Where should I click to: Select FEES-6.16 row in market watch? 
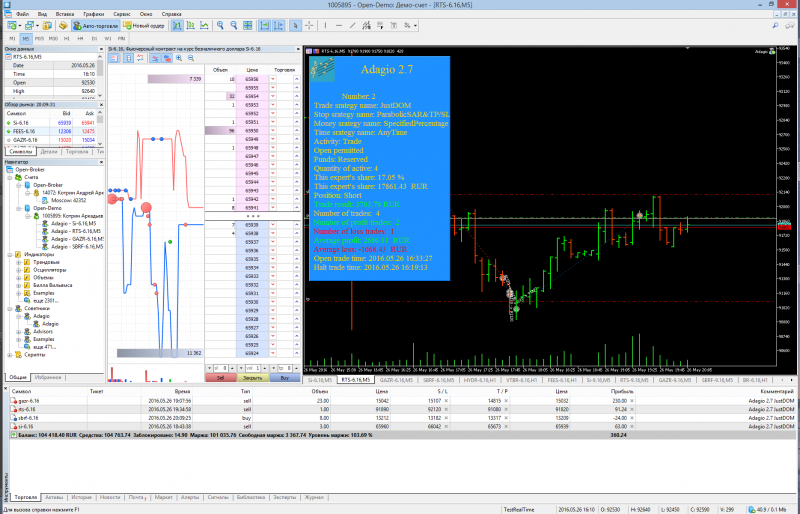tap(52, 131)
